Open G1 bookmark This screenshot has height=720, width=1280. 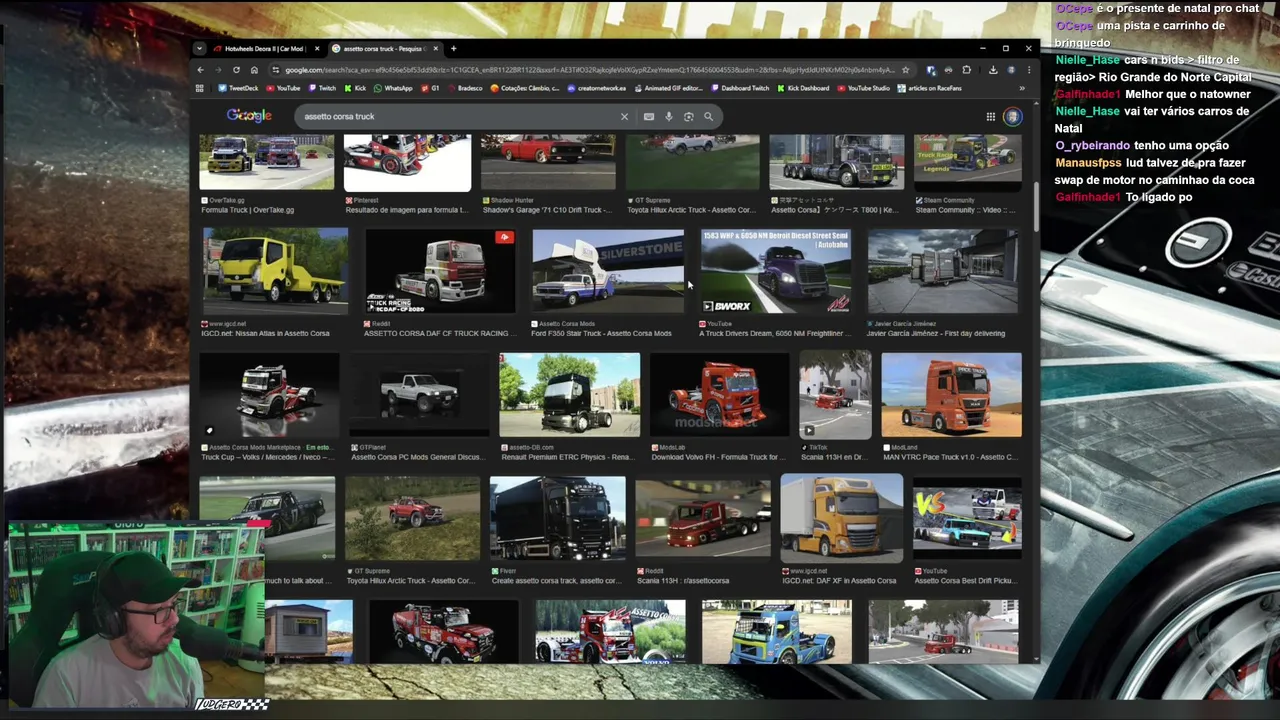pos(430,88)
